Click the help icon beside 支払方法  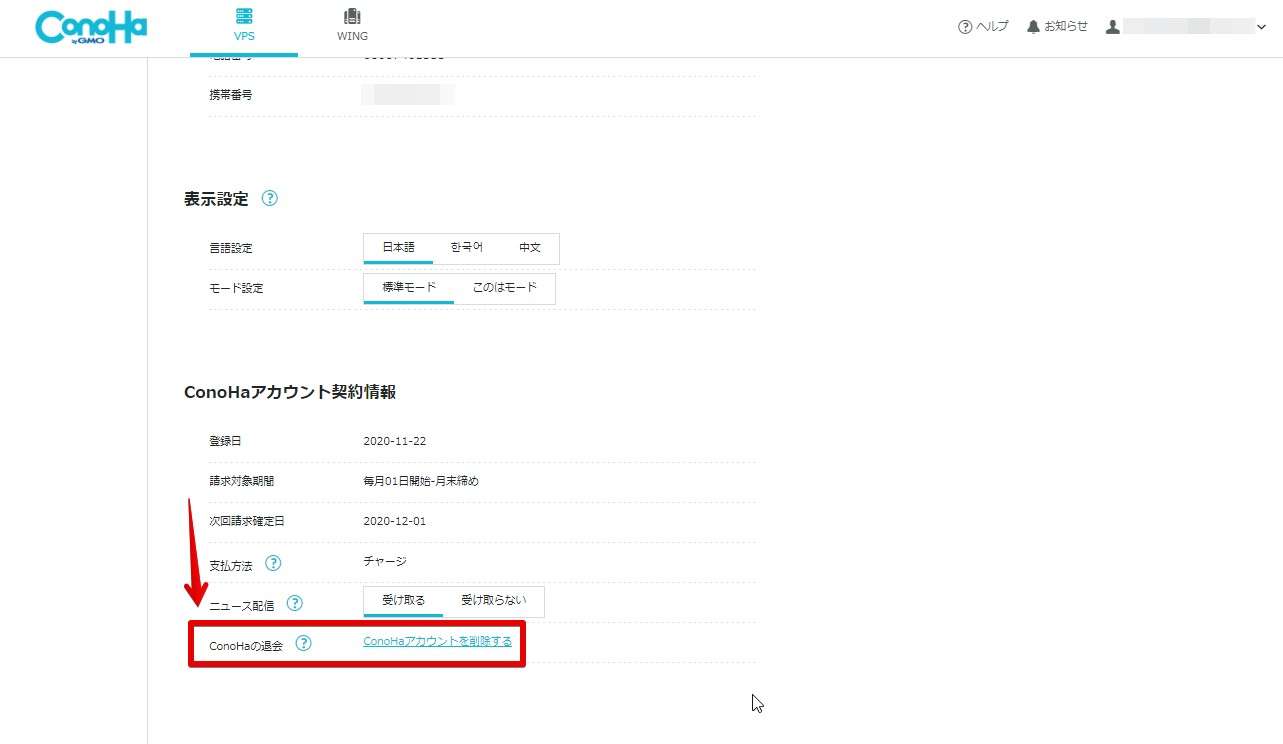[x=273, y=564]
